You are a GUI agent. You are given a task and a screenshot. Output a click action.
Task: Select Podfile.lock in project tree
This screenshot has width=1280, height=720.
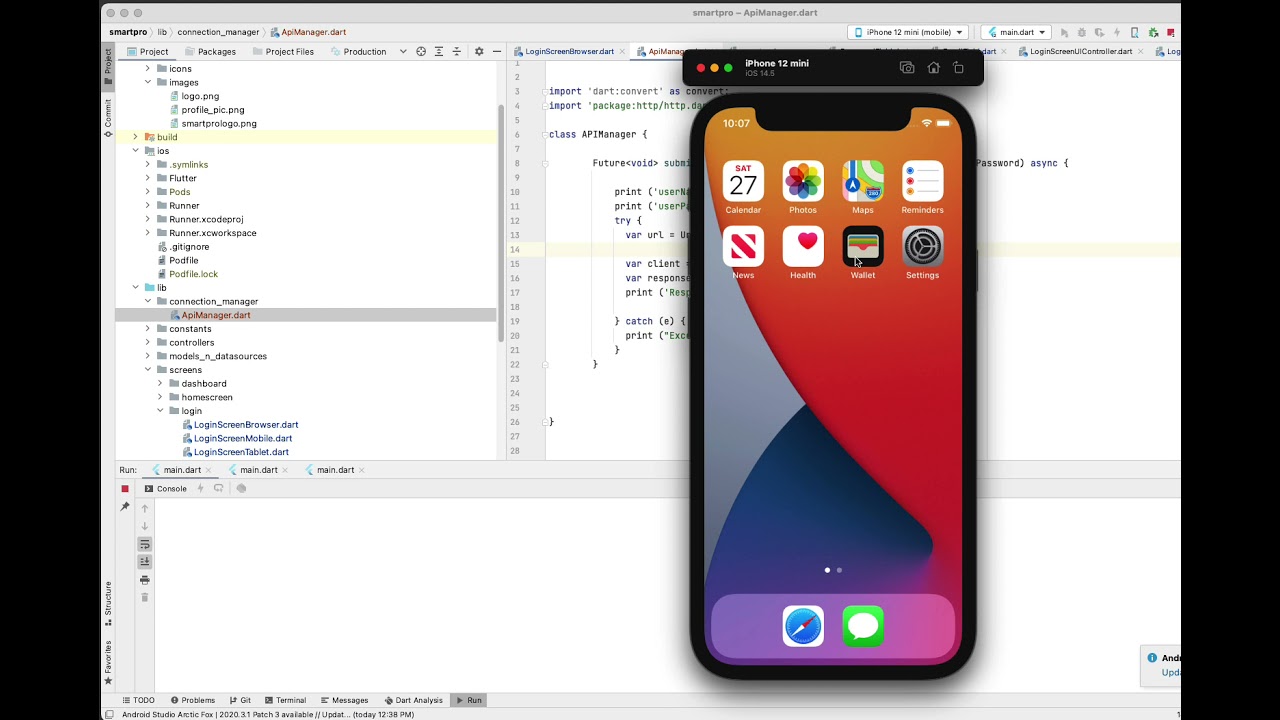coord(193,274)
